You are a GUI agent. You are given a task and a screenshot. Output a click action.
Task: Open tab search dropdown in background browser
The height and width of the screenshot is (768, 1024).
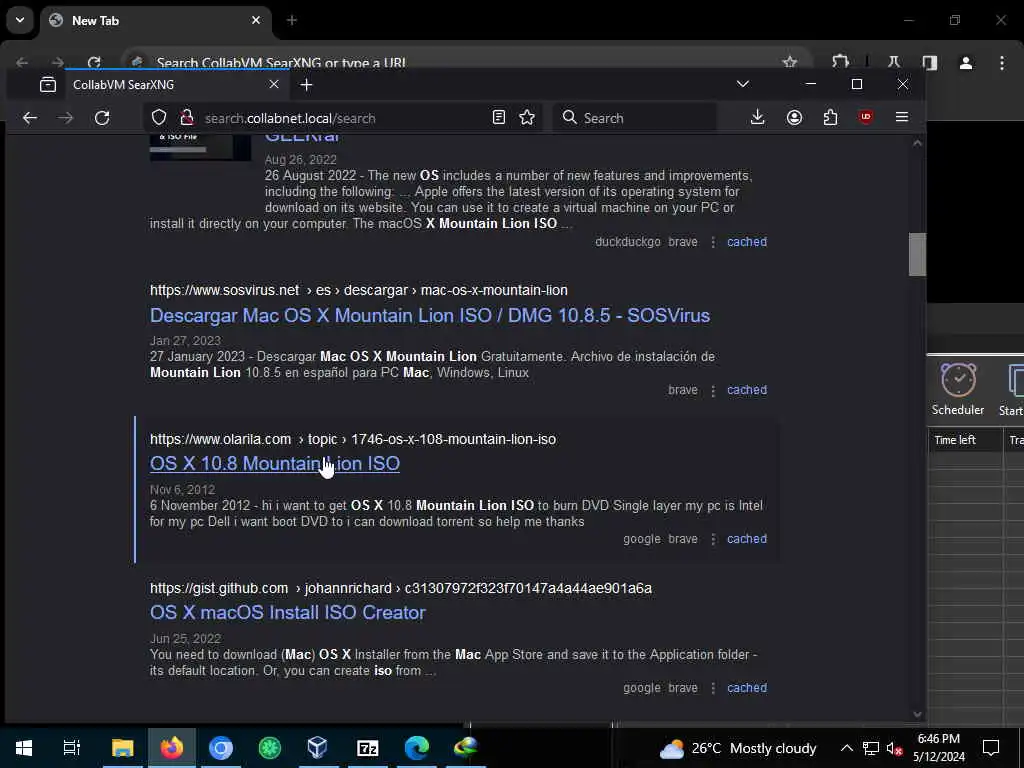[x=20, y=20]
